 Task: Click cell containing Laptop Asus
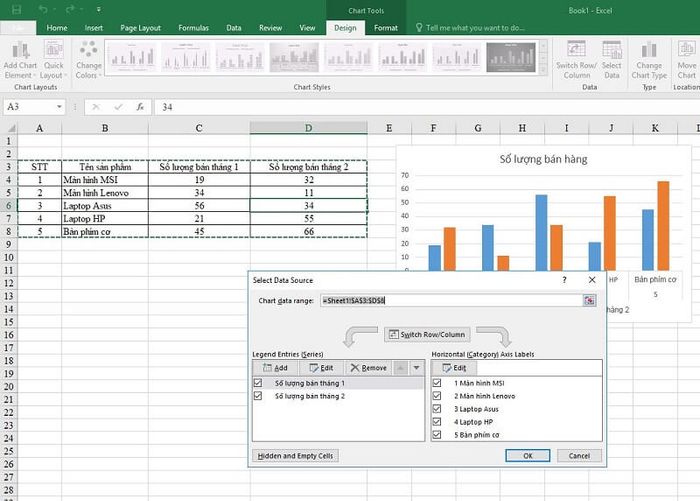(105, 206)
